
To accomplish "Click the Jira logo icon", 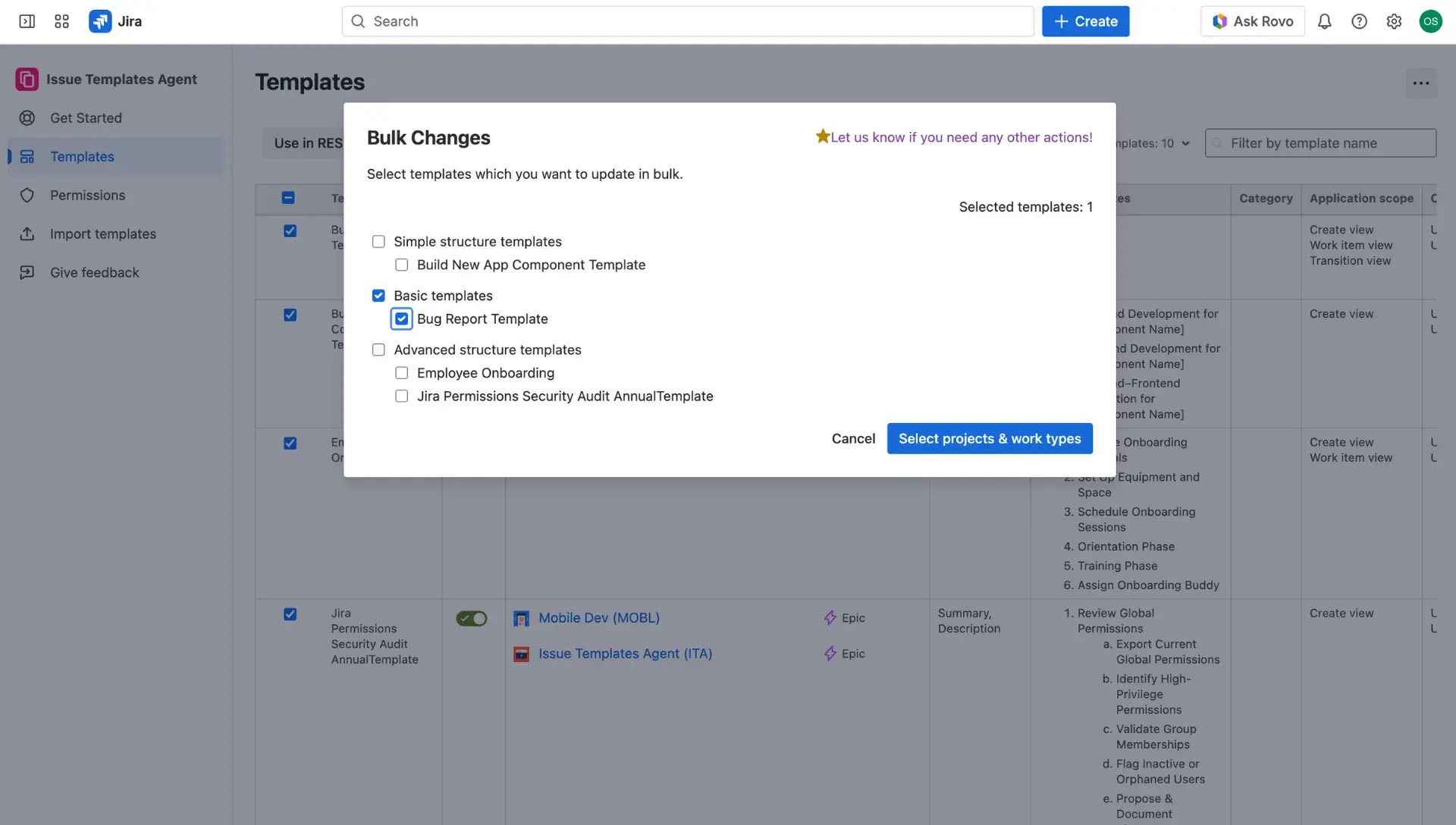I will 99,21.
